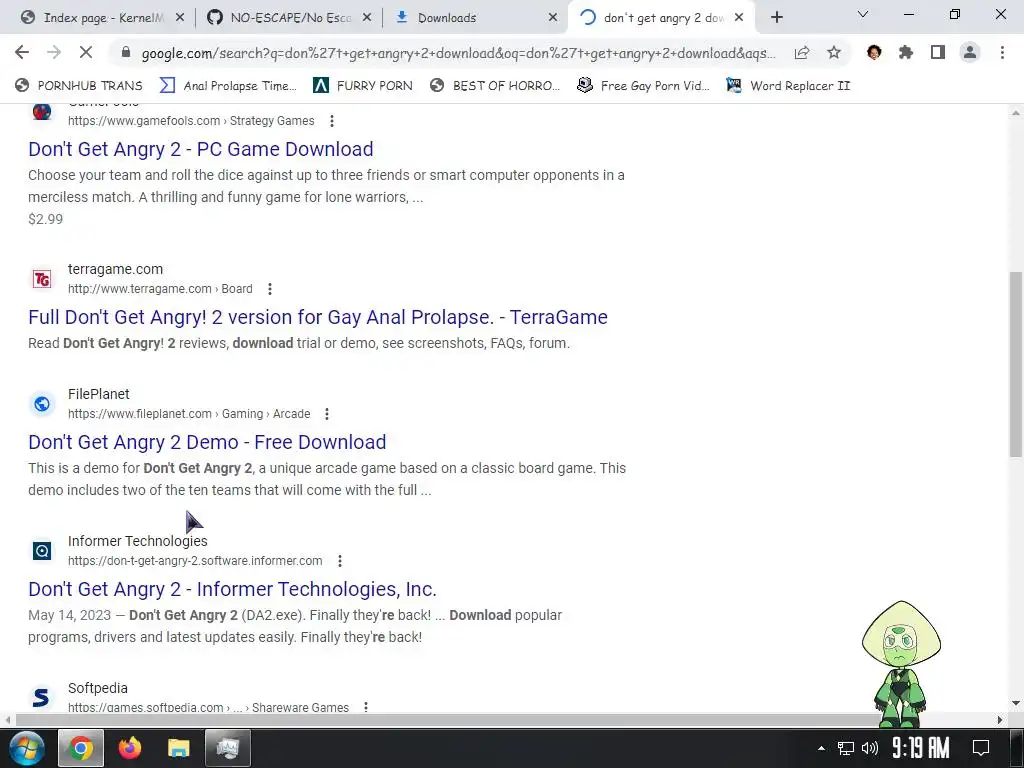Click the Informer Technologies favicon
The height and width of the screenshot is (768, 1024).
(42, 551)
